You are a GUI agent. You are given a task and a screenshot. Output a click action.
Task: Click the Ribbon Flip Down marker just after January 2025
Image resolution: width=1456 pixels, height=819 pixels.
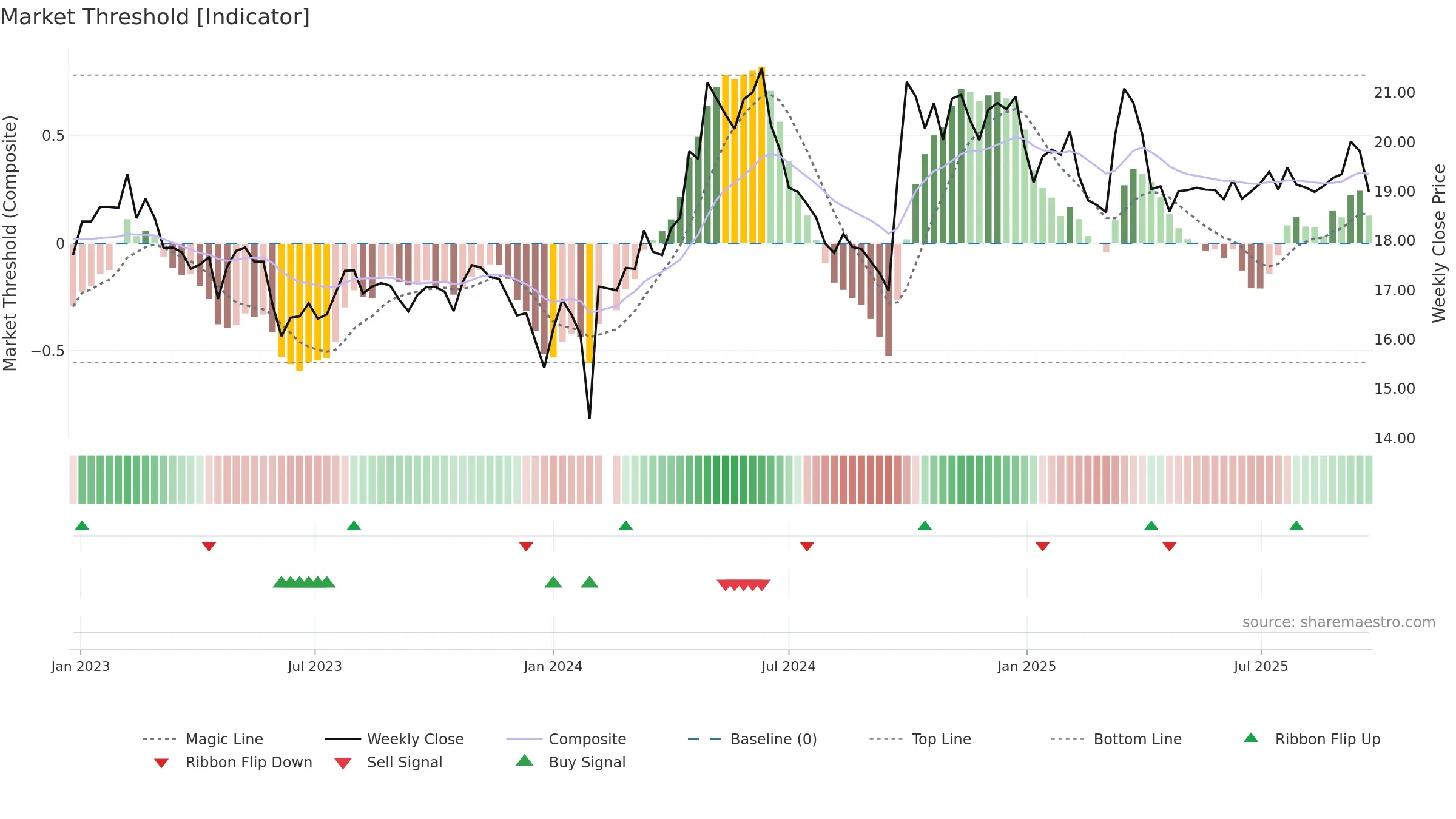pos(1042,547)
